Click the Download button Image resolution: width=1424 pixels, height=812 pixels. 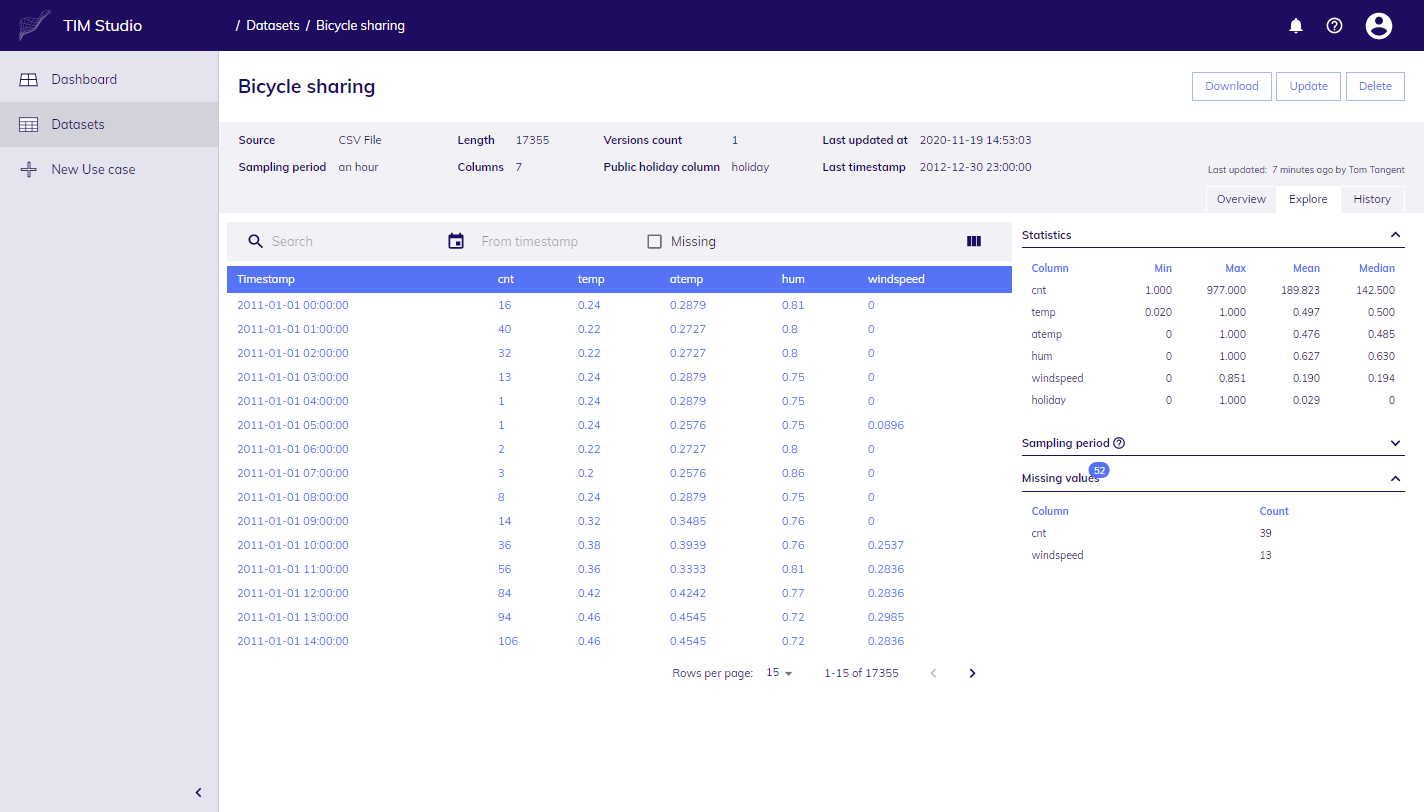click(1232, 86)
